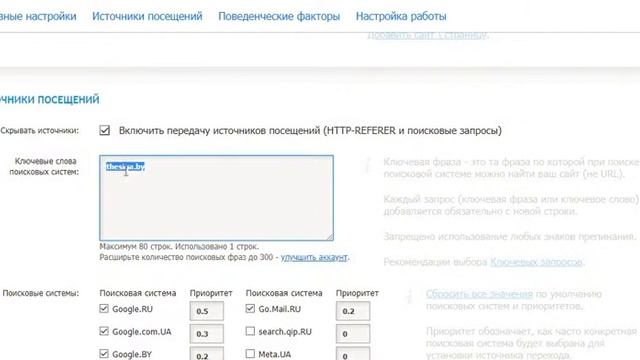Click the second Поисковая система column header
This screenshot has width=640, height=360.
click(284, 293)
